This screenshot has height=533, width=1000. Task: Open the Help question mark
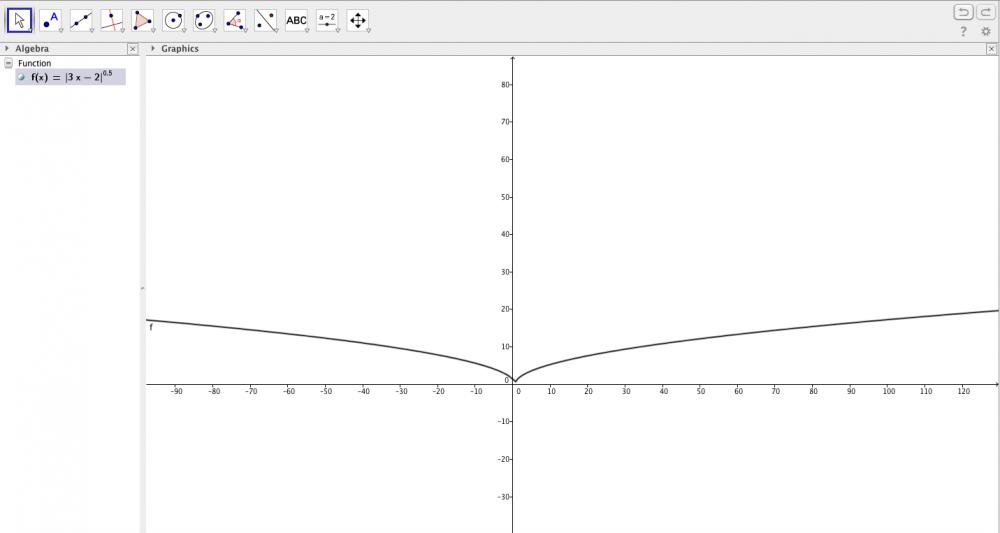tap(964, 31)
